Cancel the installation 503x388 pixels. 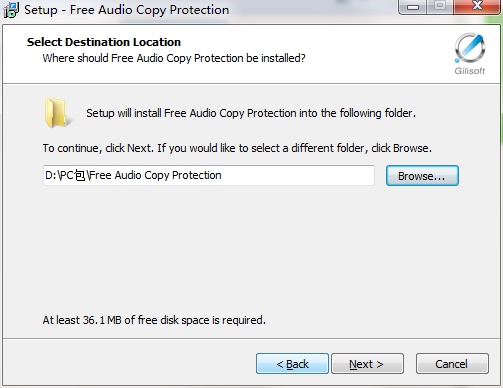[452, 364]
